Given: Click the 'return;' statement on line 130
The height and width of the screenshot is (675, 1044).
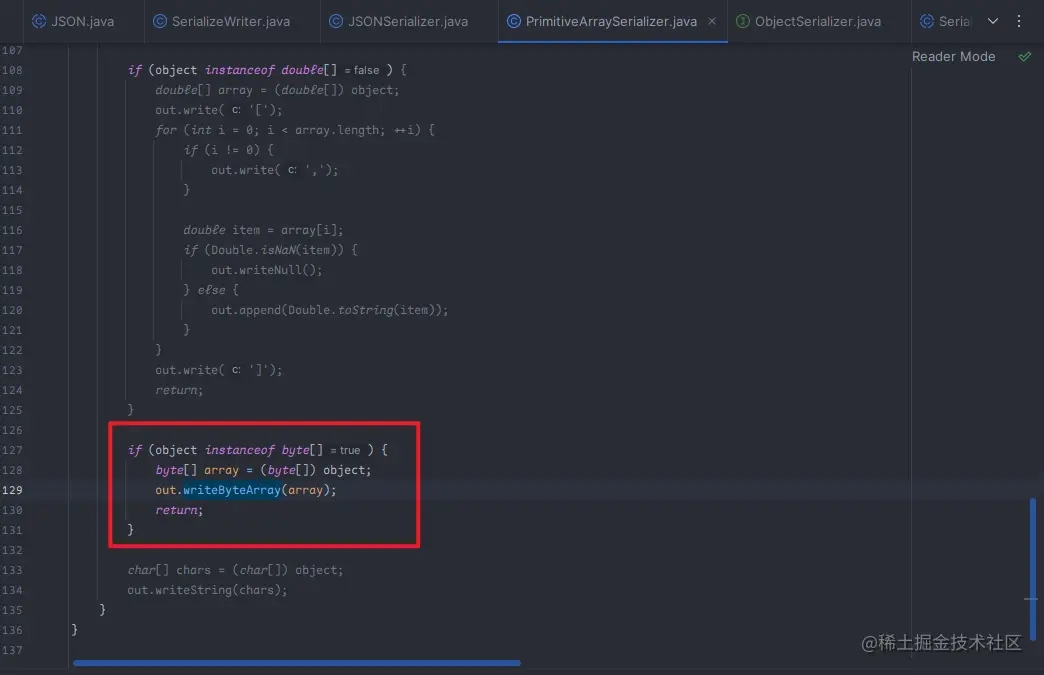Looking at the screenshot, I should 179,510.
